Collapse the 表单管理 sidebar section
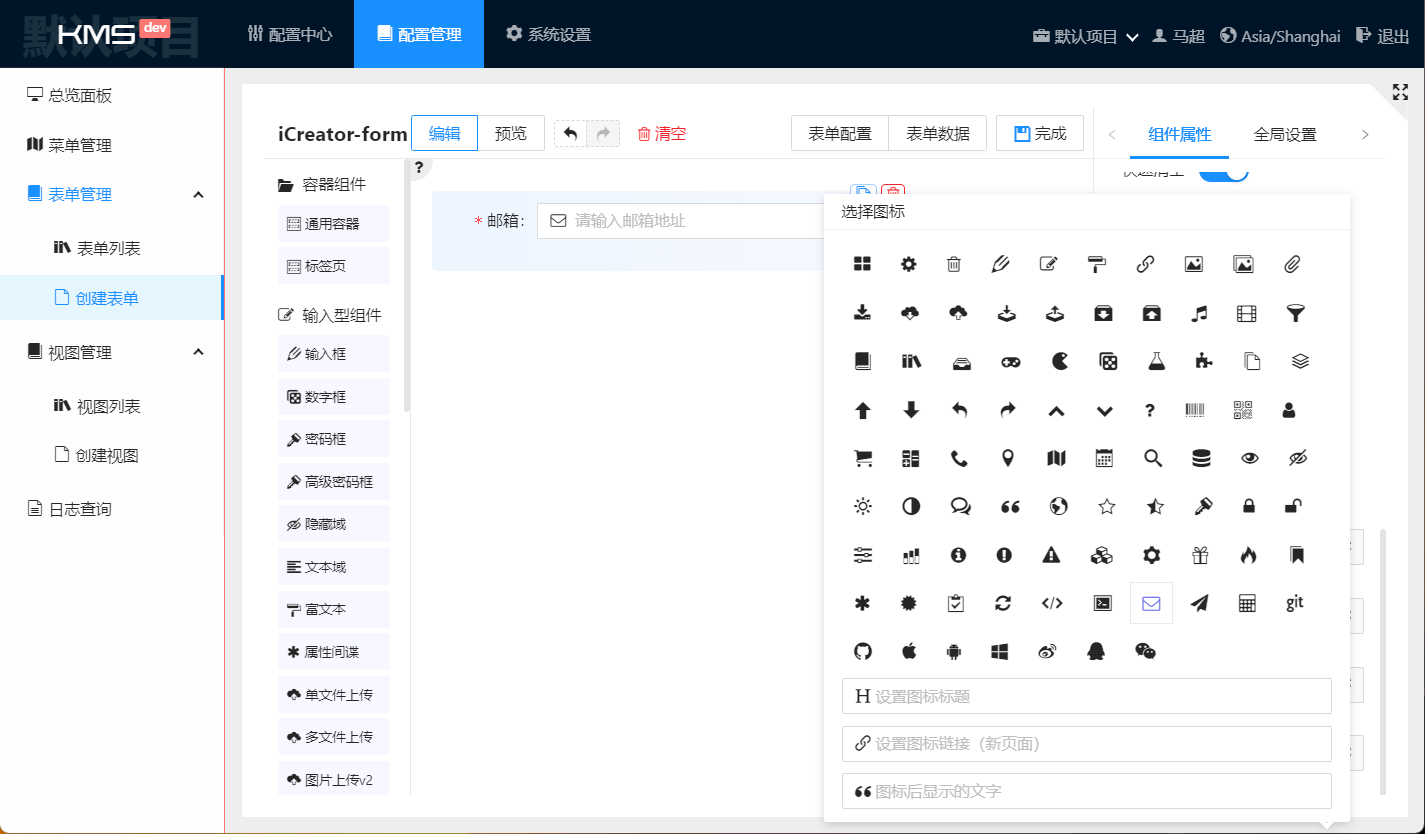The height and width of the screenshot is (834, 1425). [x=198, y=195]
